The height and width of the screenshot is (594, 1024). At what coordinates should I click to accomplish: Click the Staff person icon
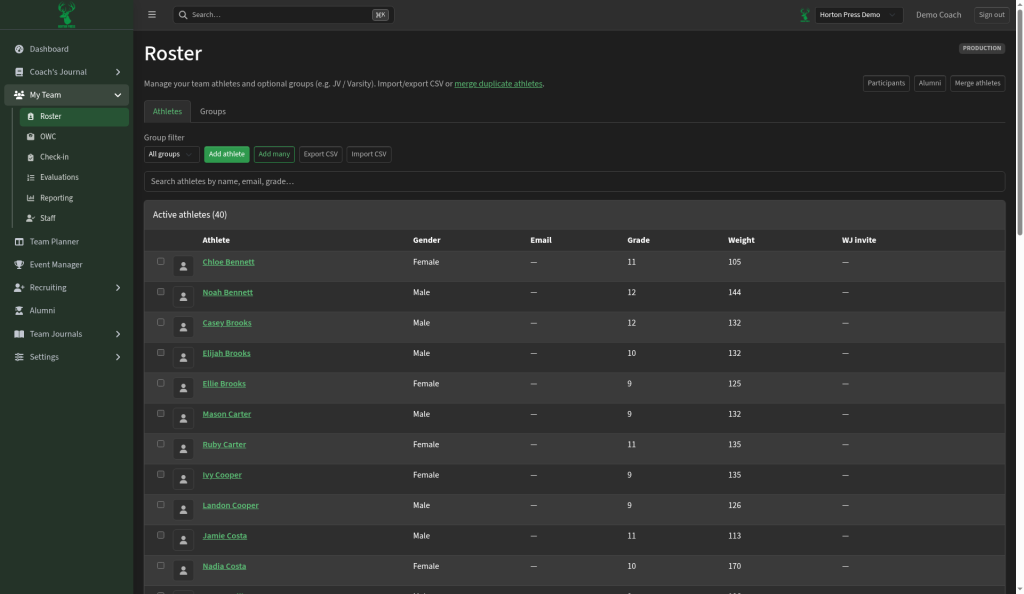(x=30, y=218)
